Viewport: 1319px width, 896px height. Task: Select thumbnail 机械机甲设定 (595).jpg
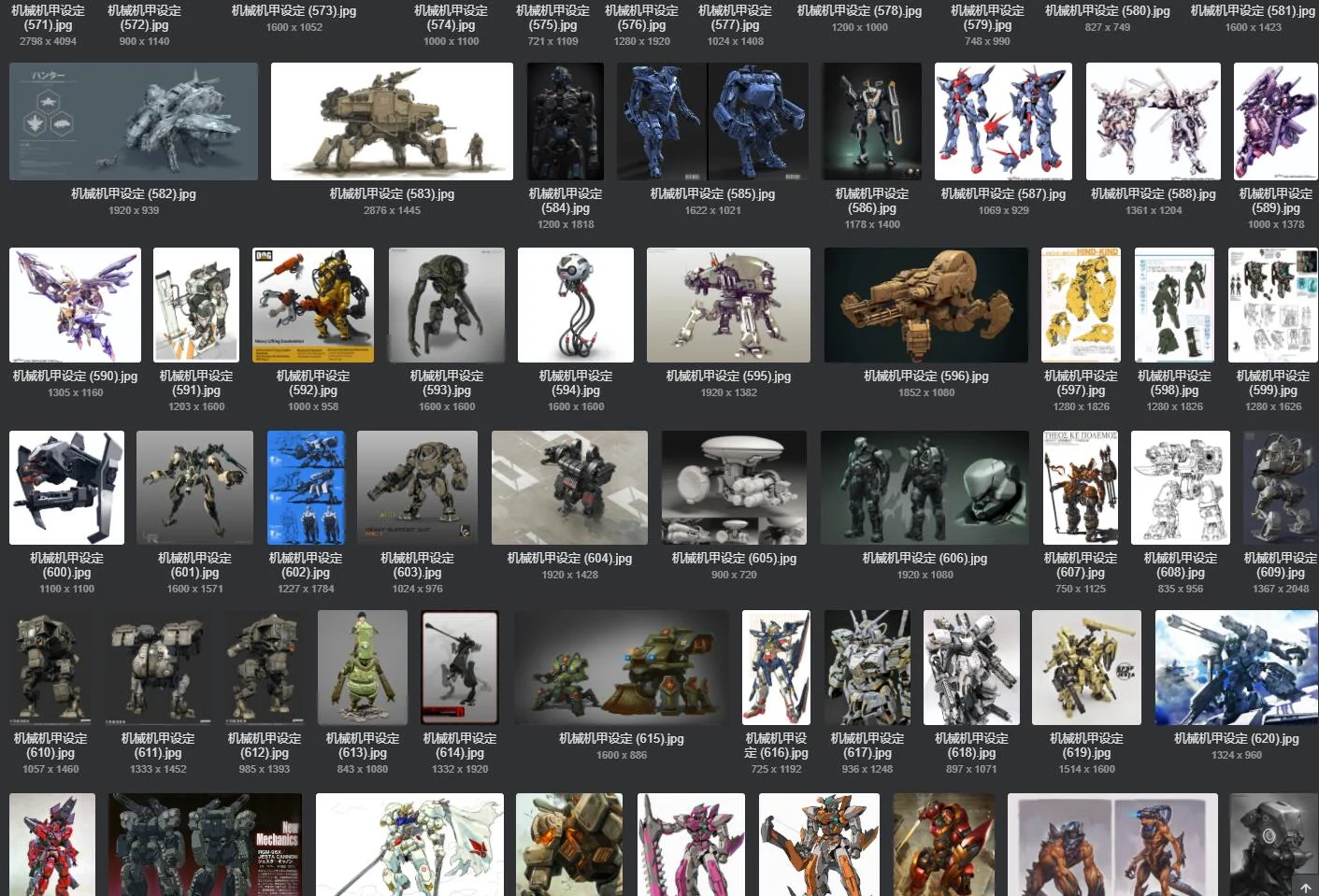pyautogui.click(x=728, y=305)
